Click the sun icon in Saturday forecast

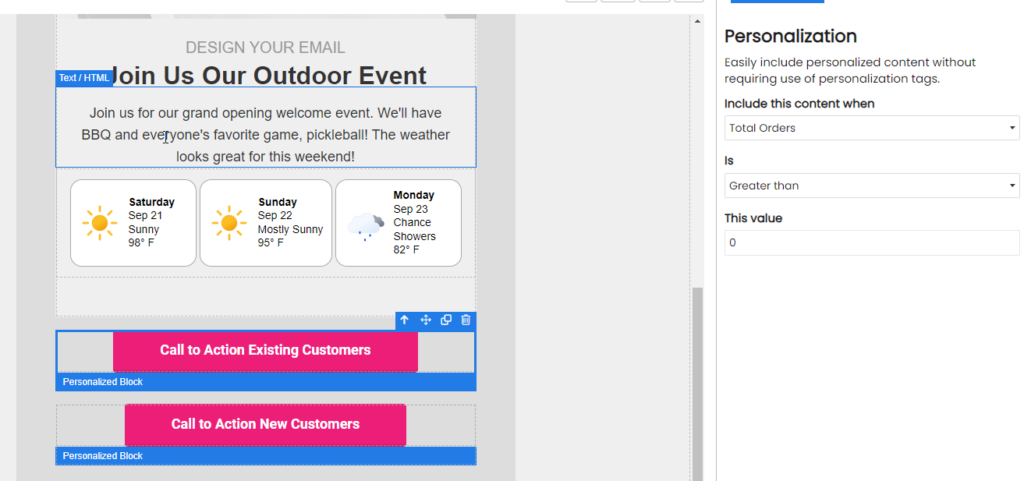(x=99, y=223)
